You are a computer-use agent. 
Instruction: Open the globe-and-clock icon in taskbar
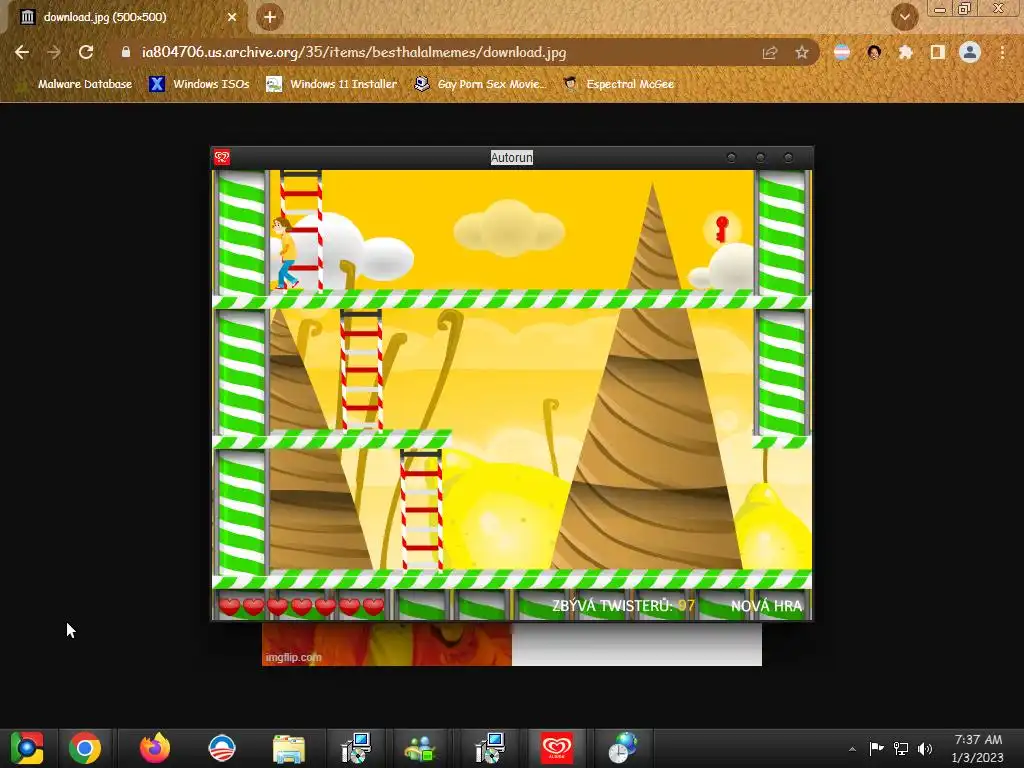624,748
